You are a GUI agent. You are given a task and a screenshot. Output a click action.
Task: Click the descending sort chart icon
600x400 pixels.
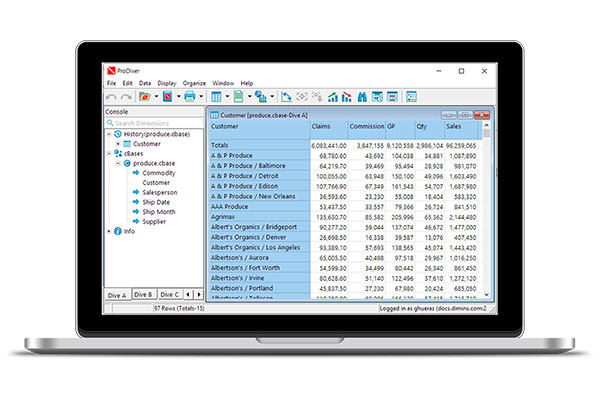pyautogui.click(x=347, y=97)
